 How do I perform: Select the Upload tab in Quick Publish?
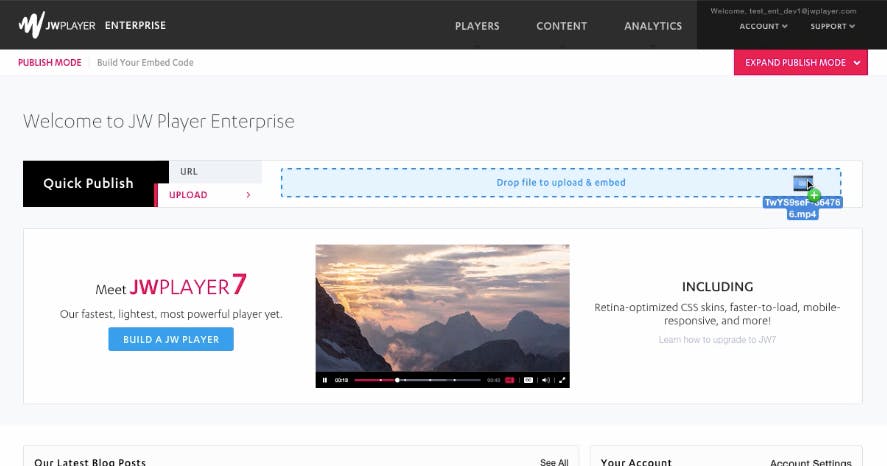tap(209, 195)
